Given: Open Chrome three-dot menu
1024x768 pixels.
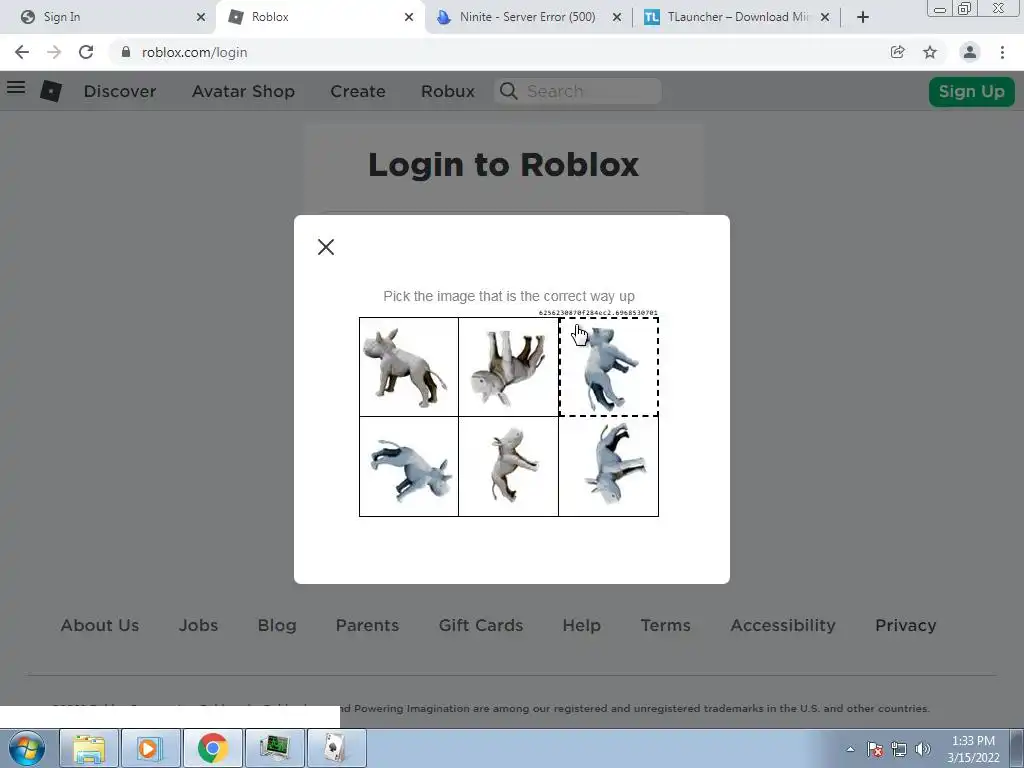Looking at the screenshot, I should tap(1002, 52).
